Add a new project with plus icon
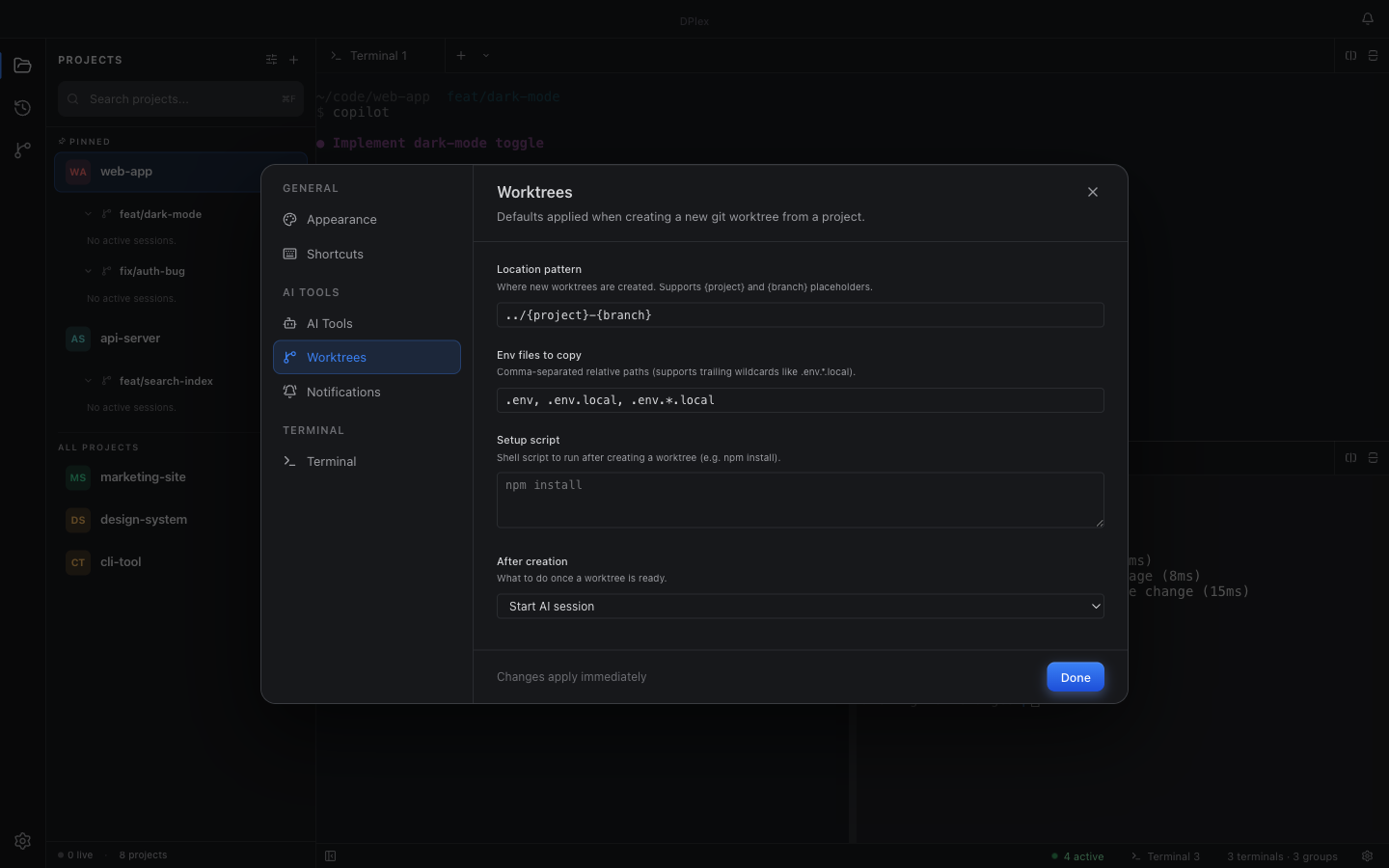The width and height of the screenshot is (1389, 868). coord(294,60)
